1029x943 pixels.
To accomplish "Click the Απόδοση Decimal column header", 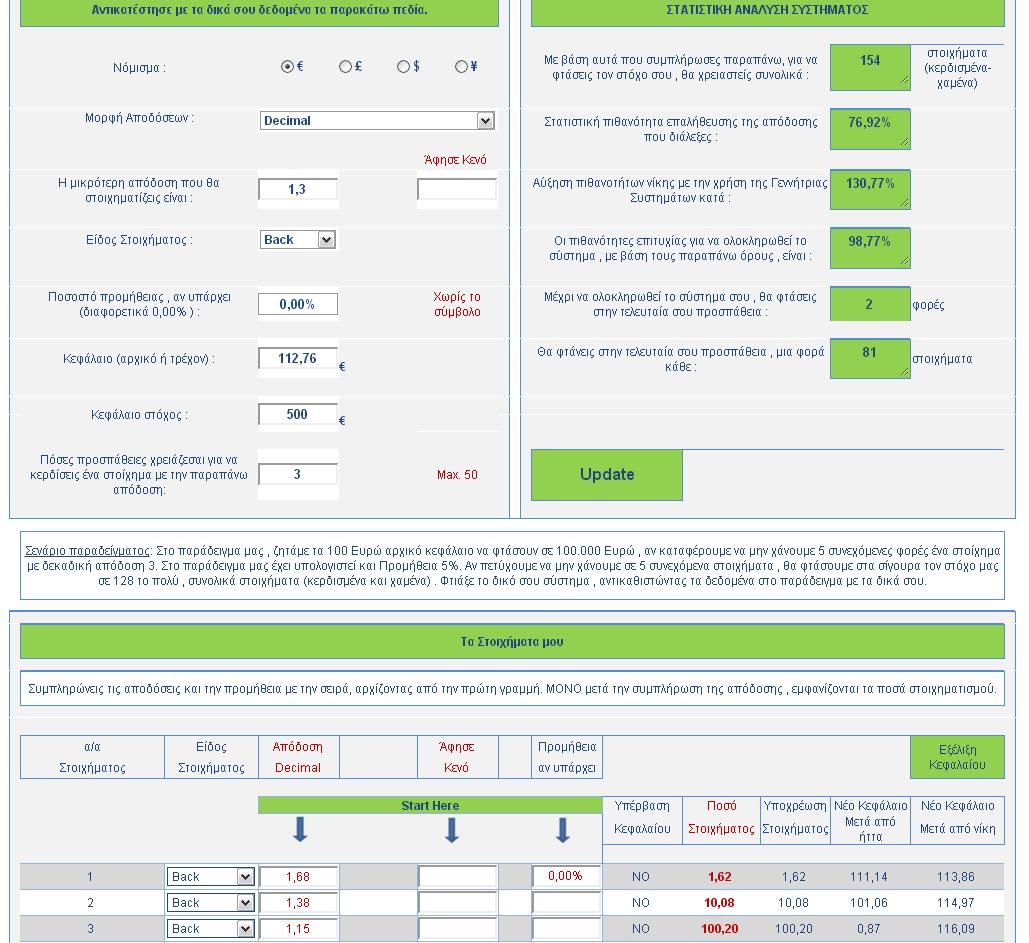I will pos(298,757).
